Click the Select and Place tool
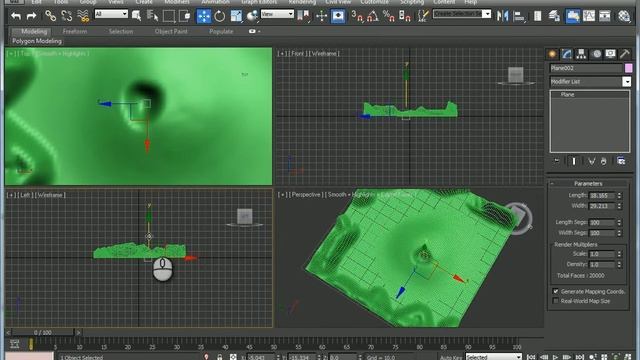The height and width of the screenshot is (360, 640). [x=252, y=16]
